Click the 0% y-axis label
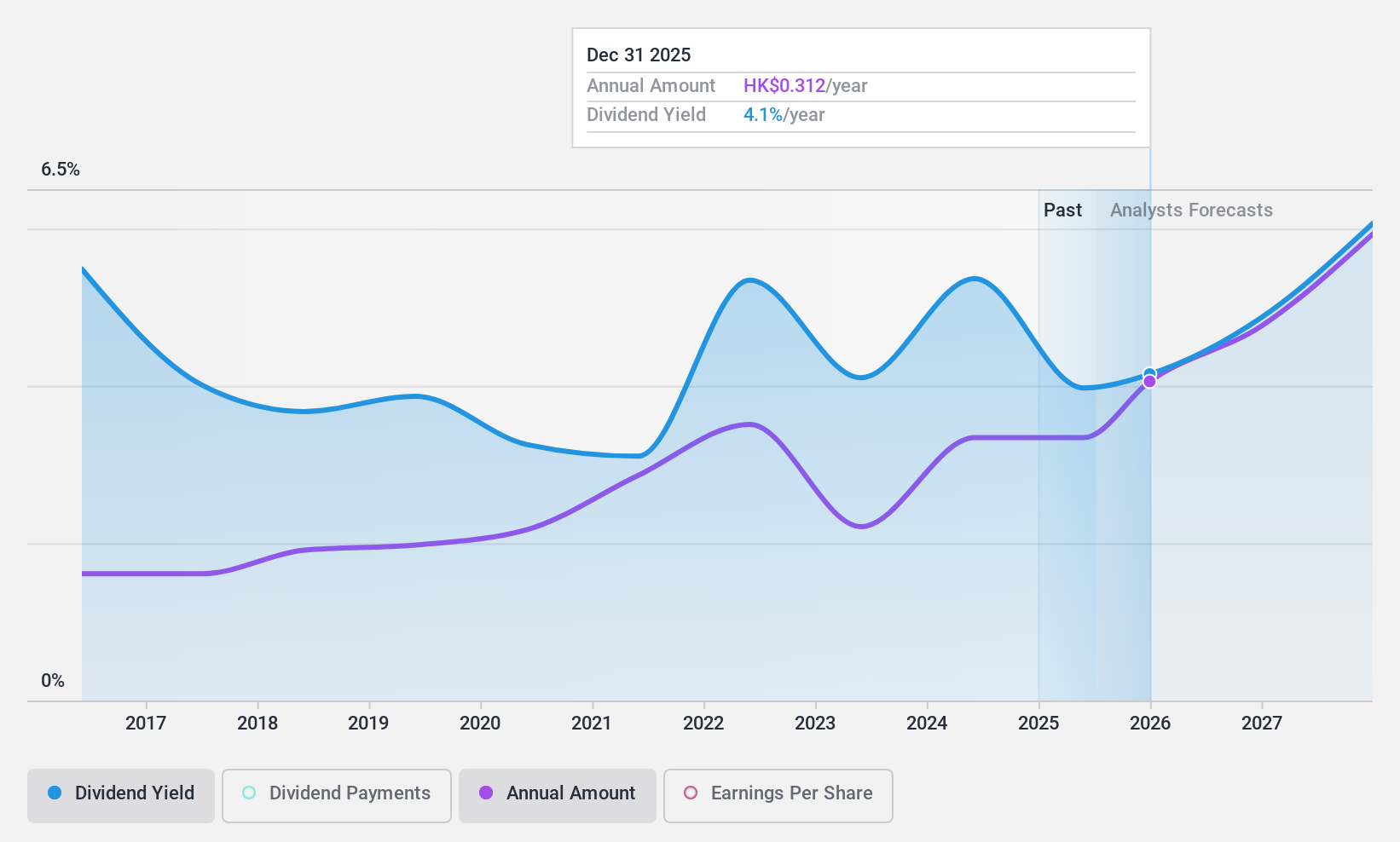The height and width of the screenshot is (842, 1400). (53, 681)
